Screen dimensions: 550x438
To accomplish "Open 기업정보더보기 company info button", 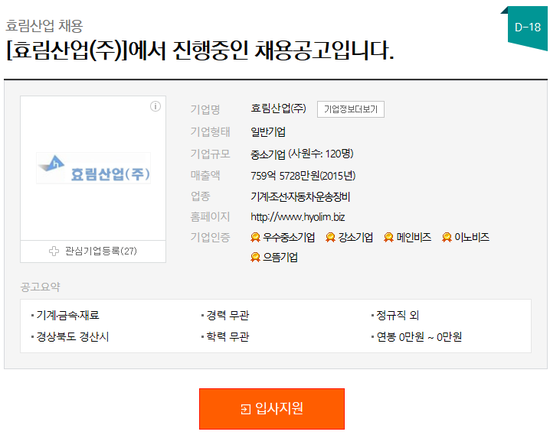I will [351, 109].
